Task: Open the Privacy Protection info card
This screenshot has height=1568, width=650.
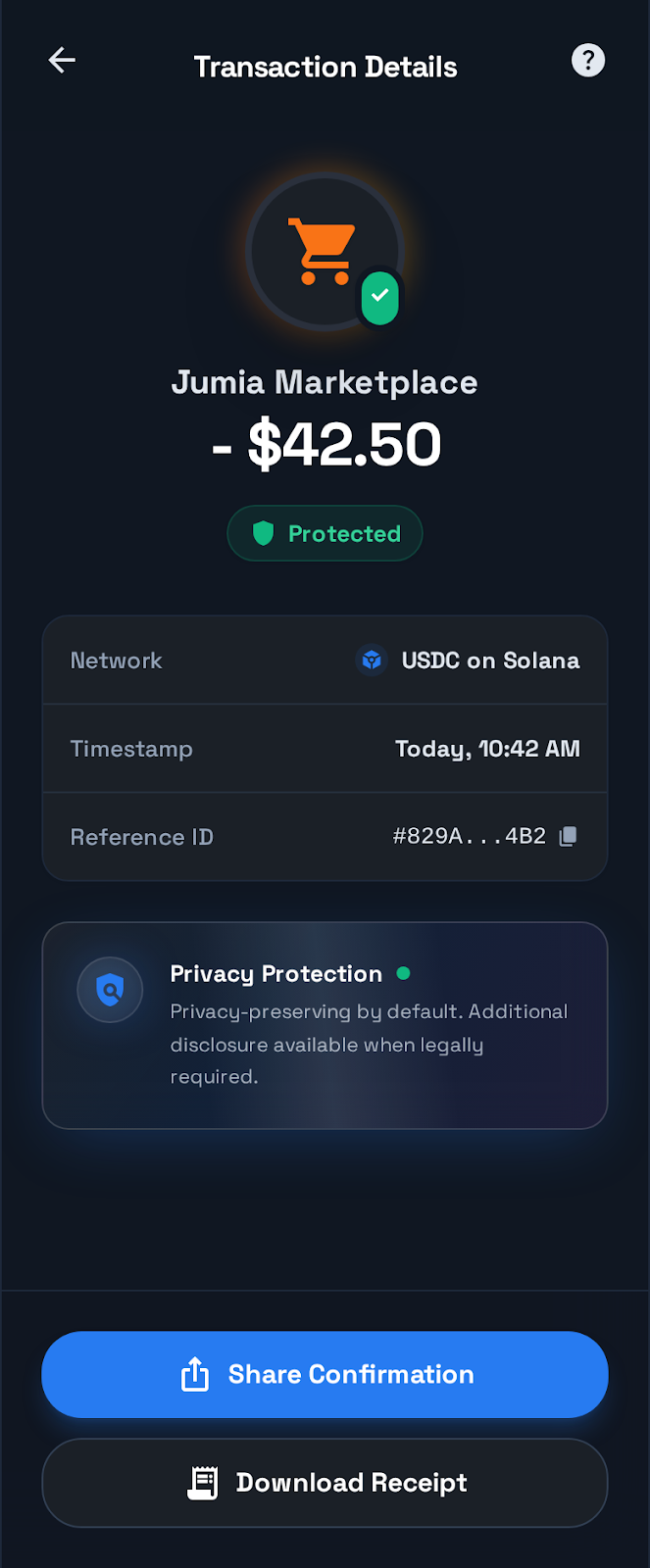Action: [325, 1025]
